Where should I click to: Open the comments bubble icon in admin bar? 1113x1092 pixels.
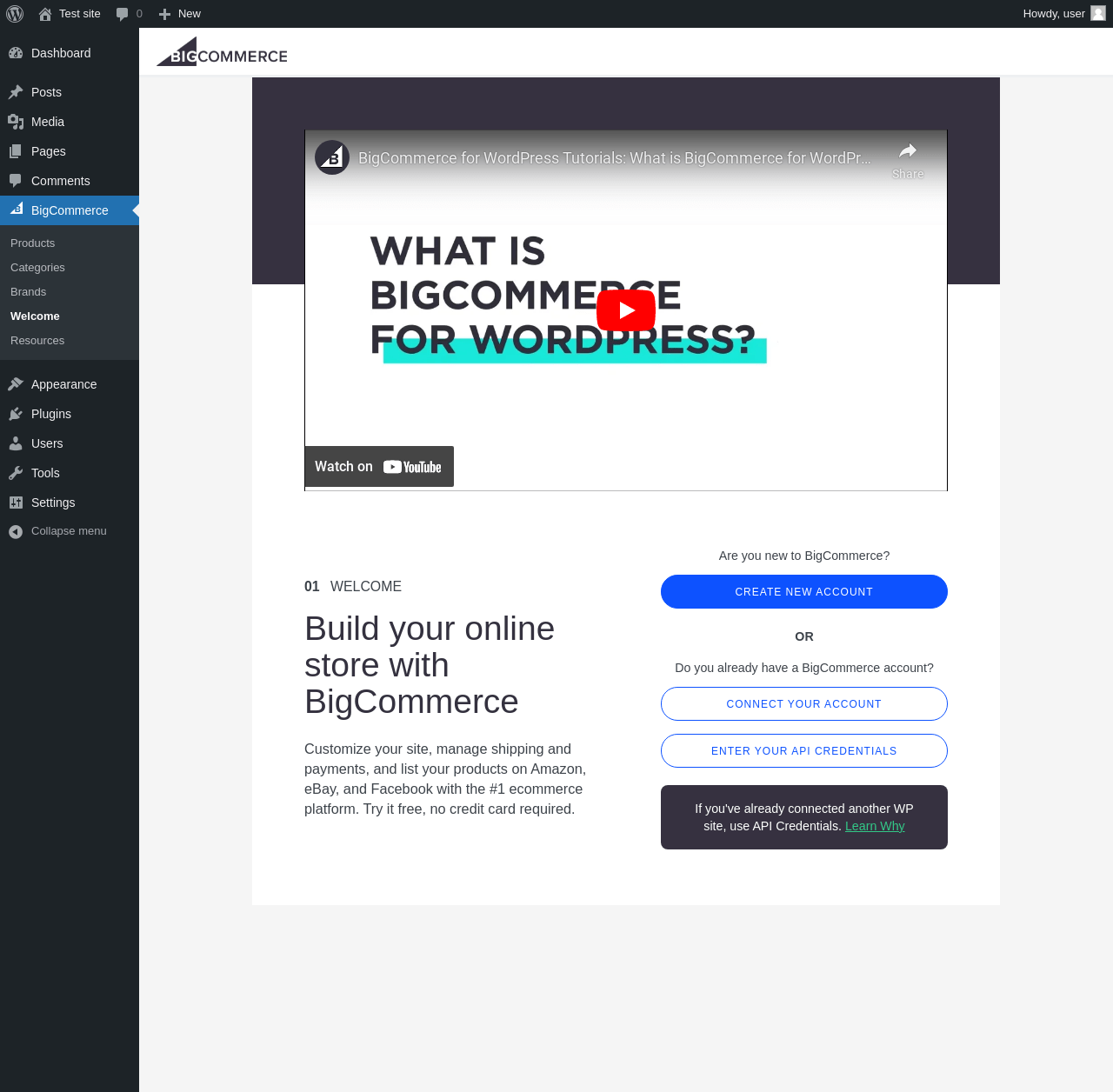click(x=123, y=14)
